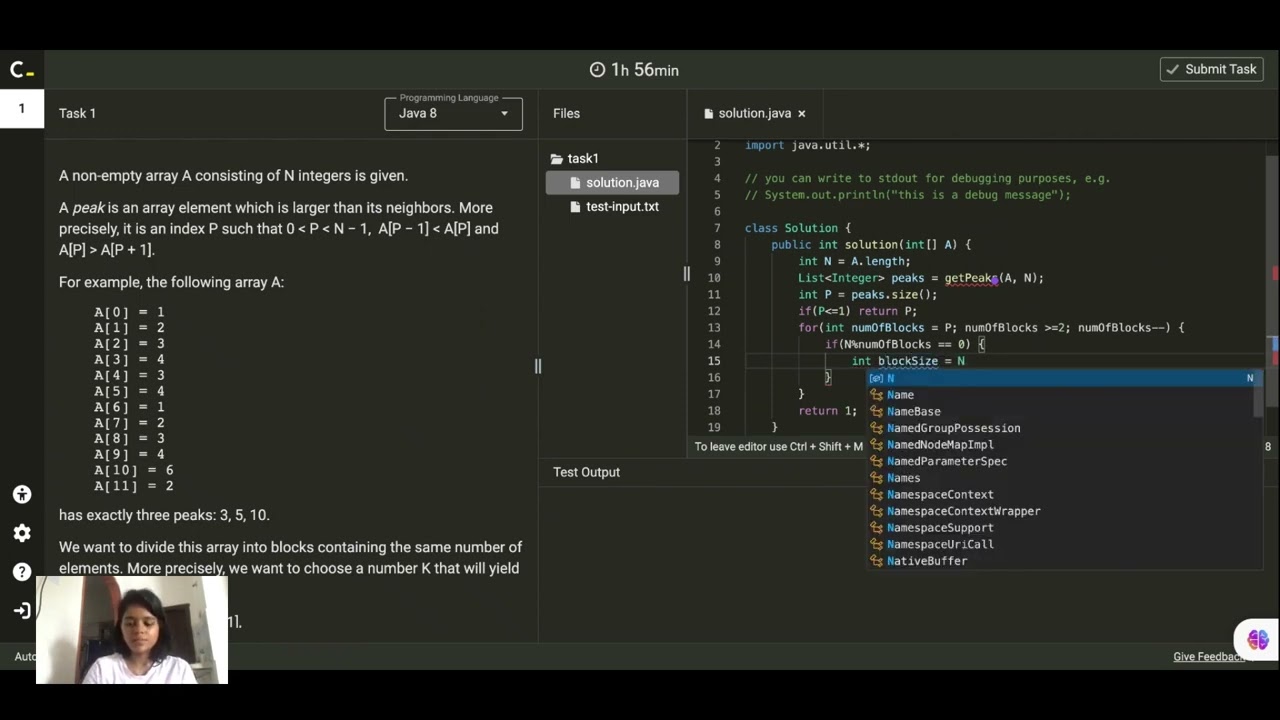Select the NameBase autocomplete suggestion
Image resolution: width=1280 pixels, height=720 pixels.
click(x=1062, y=412)
